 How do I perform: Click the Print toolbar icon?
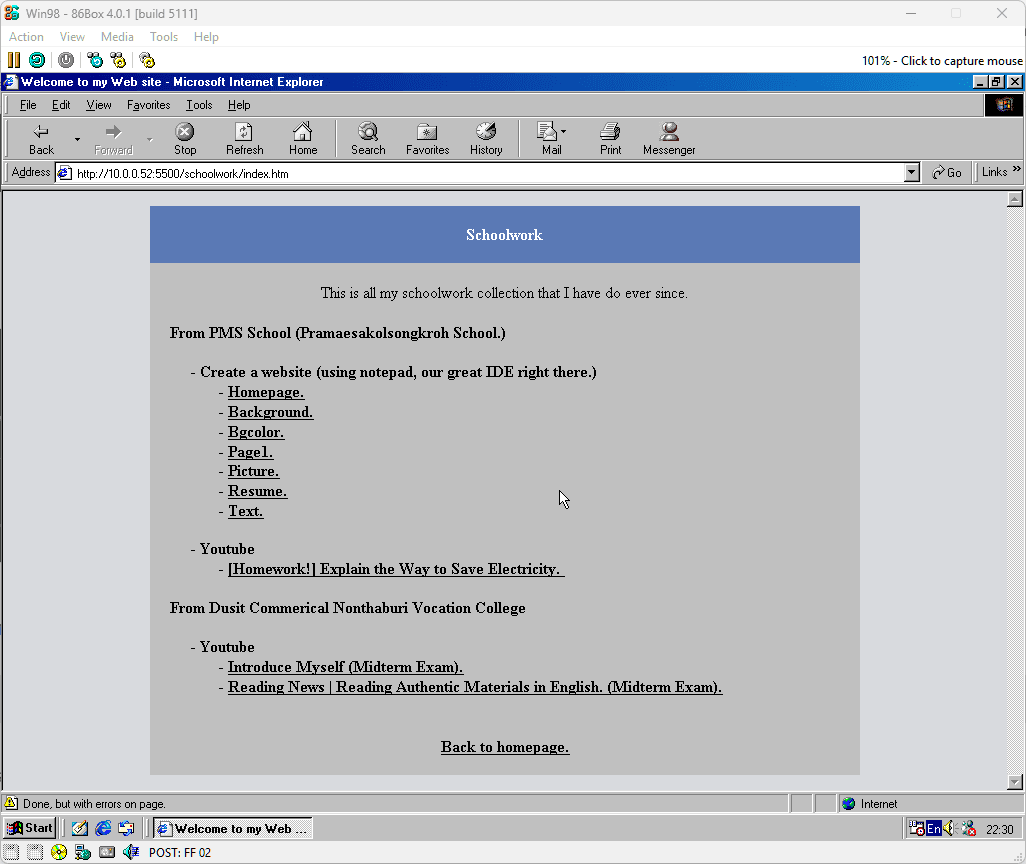[610, 138]
